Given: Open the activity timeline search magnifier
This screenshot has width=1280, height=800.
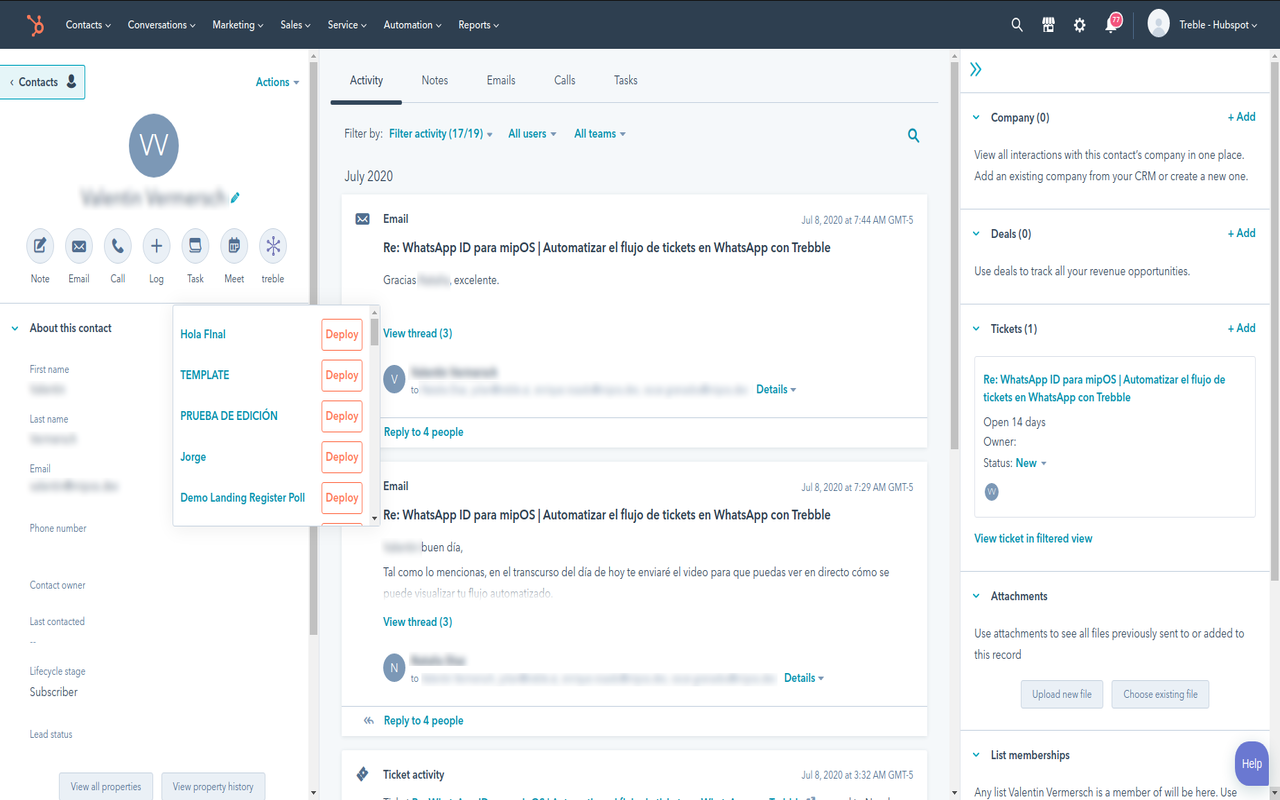Looking at the screenshot, I should coord(912,135).
